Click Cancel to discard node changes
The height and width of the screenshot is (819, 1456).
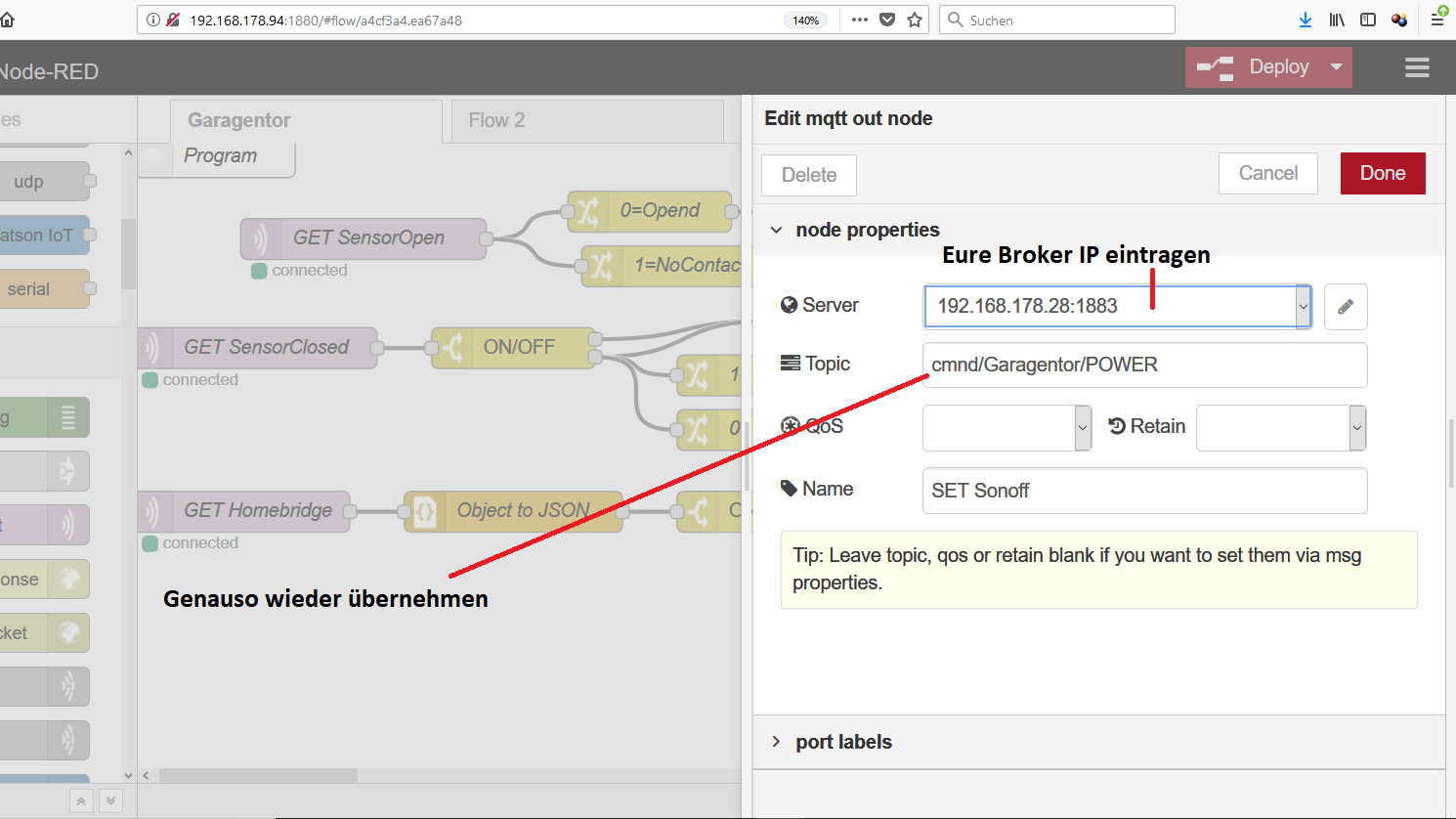point(1267,173)
